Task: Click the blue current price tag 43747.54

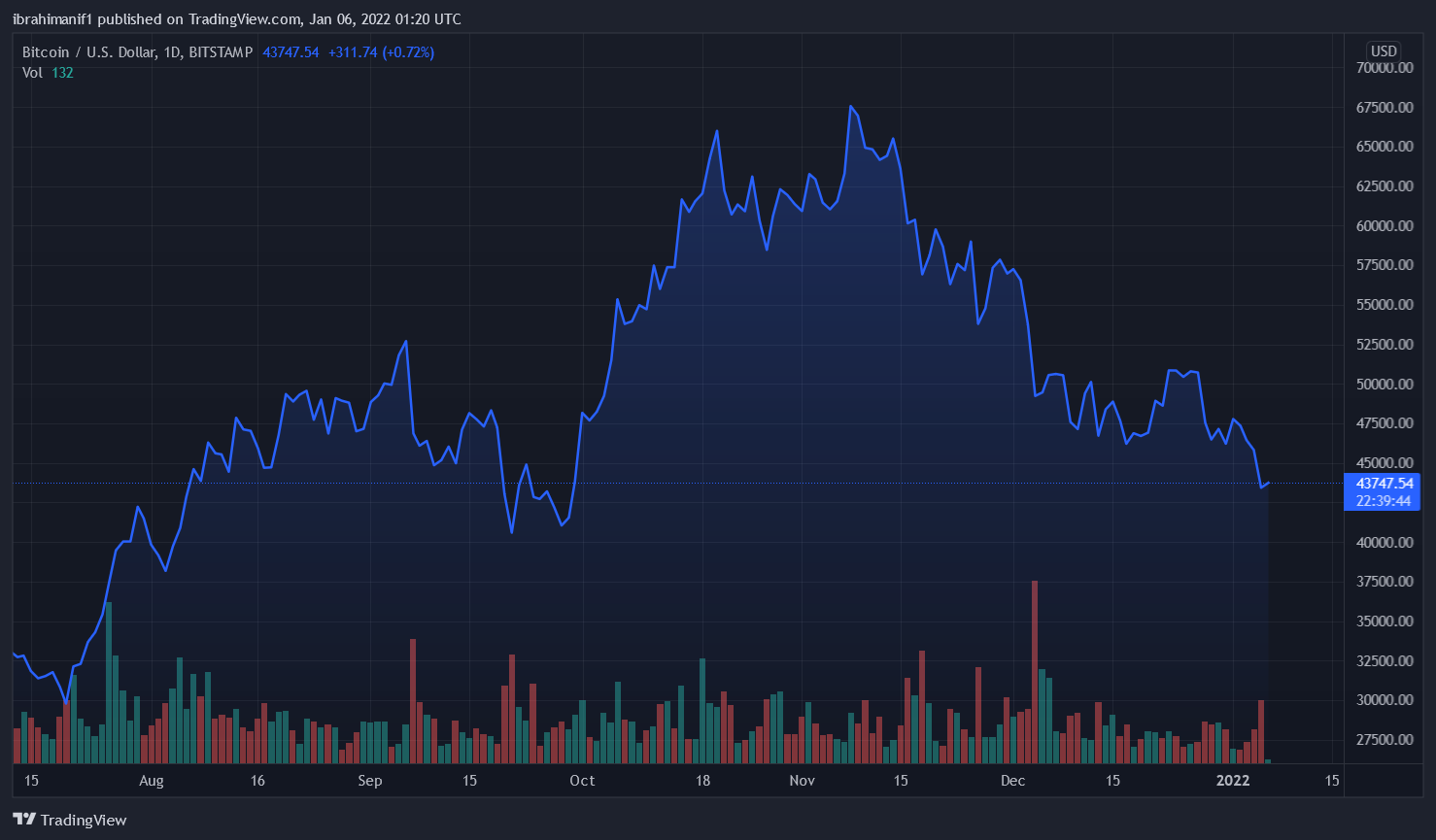Action: [1385, 484]
